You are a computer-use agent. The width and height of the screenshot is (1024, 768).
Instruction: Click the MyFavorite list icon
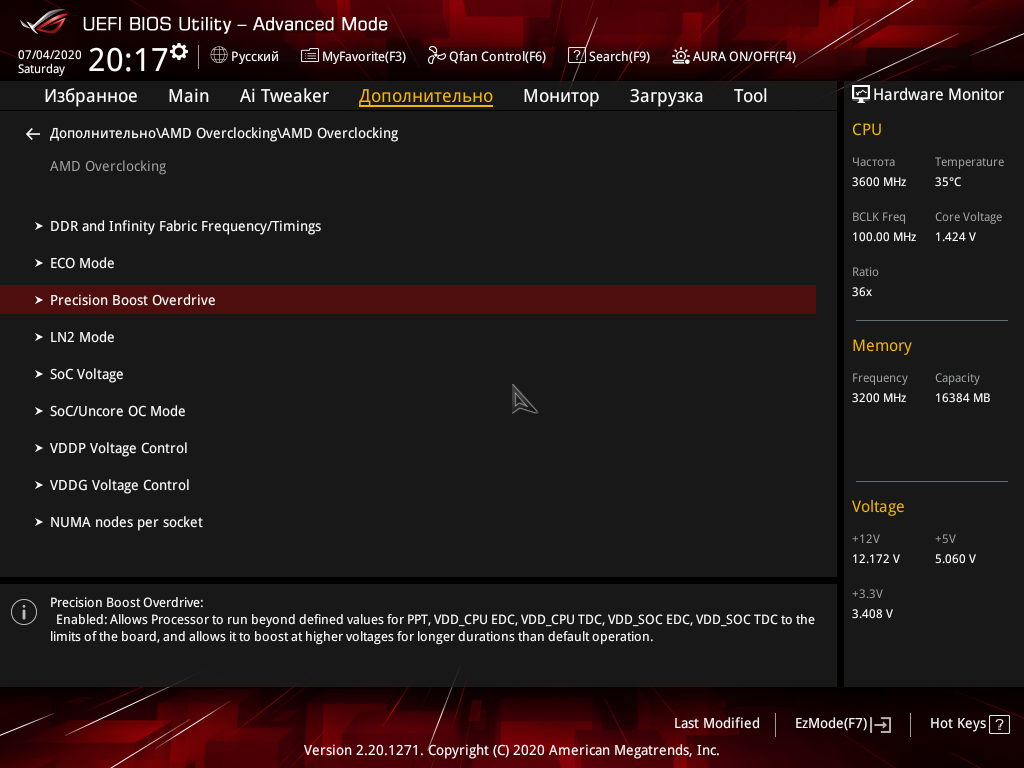pyautogui.click(x=310, y=56)
